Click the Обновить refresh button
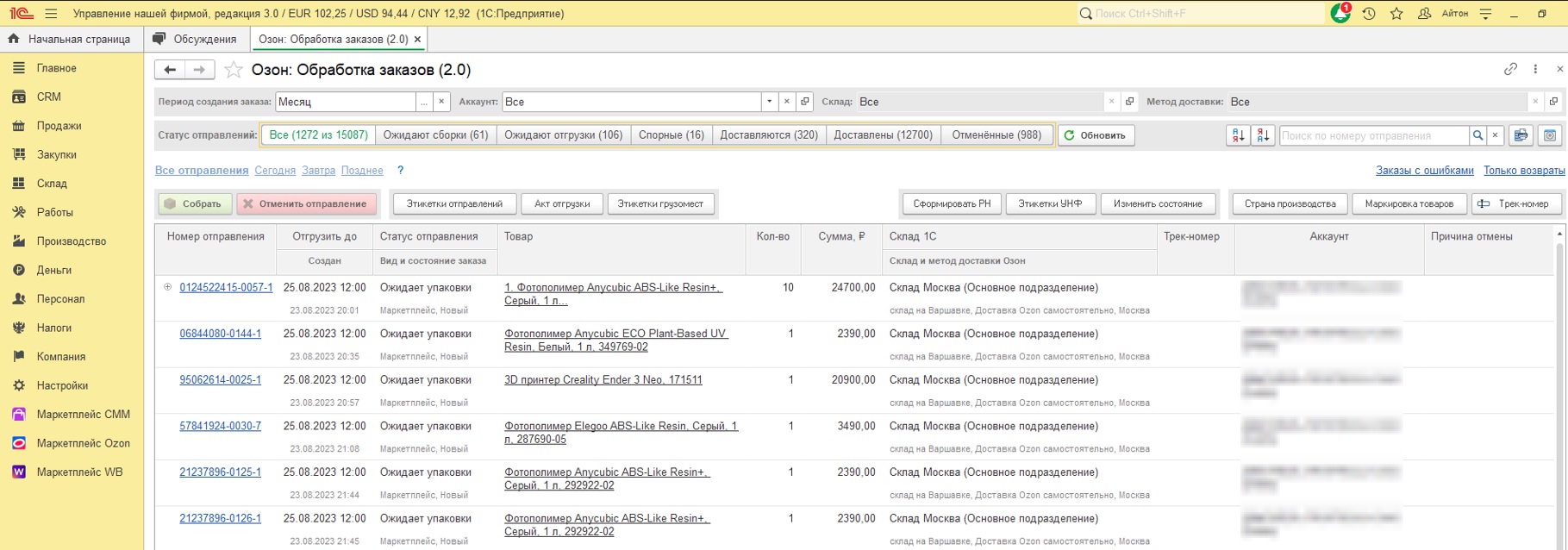The height and width of the screenshot is (550, 1568). pos(1096,135)
